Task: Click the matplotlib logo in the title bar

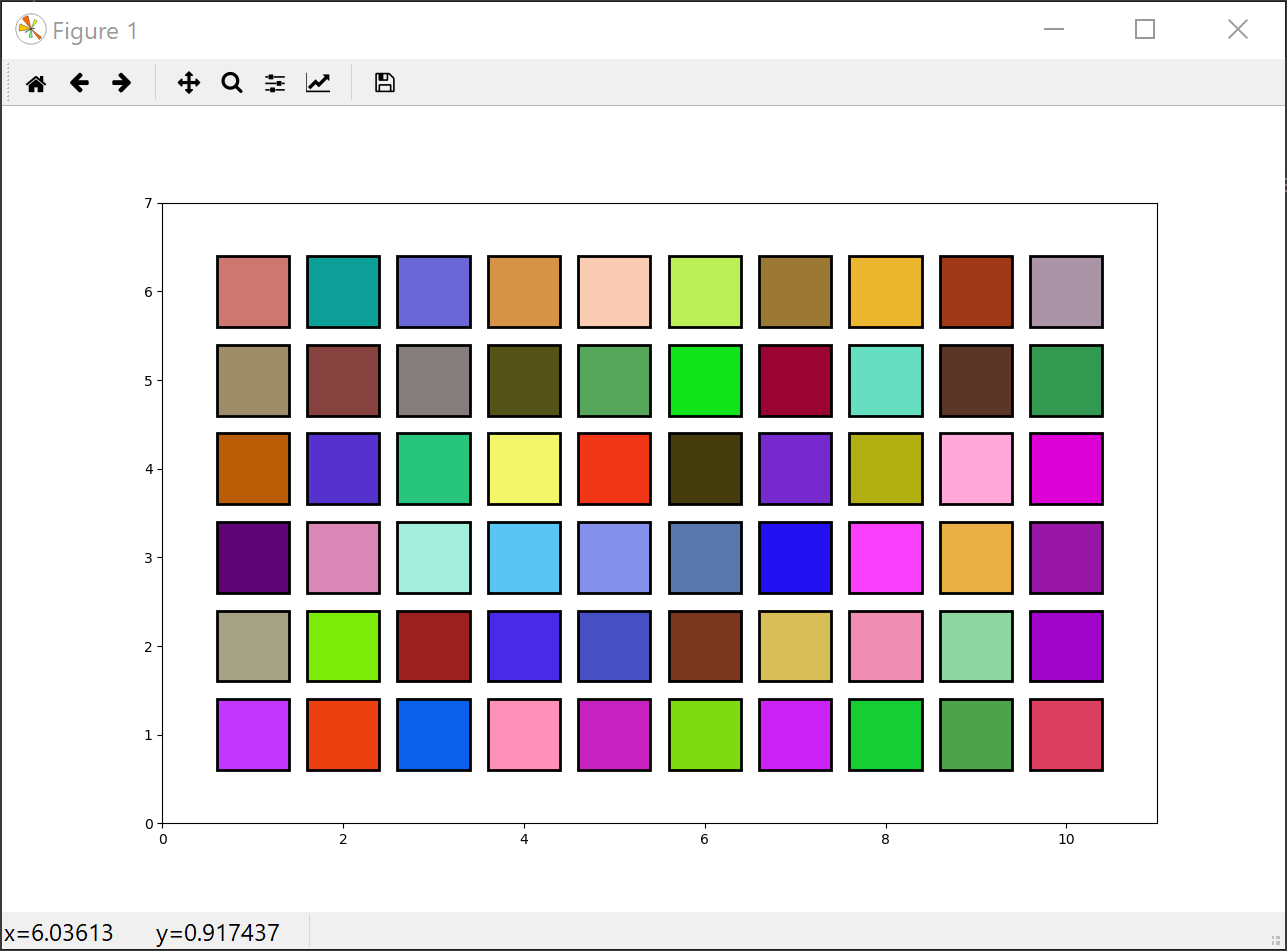Action: 30,30
